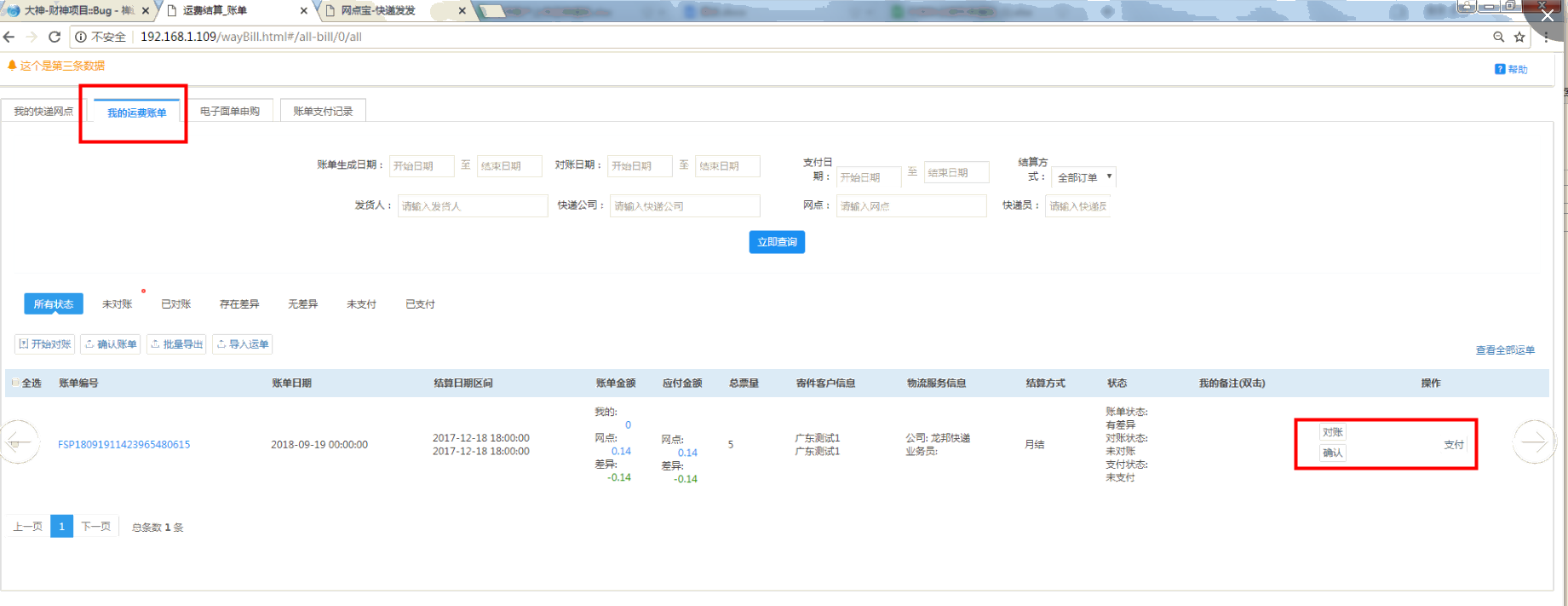1568x606 pixels.
Task: Click the right circular arrow on bill row
Action: point(1533,442)
